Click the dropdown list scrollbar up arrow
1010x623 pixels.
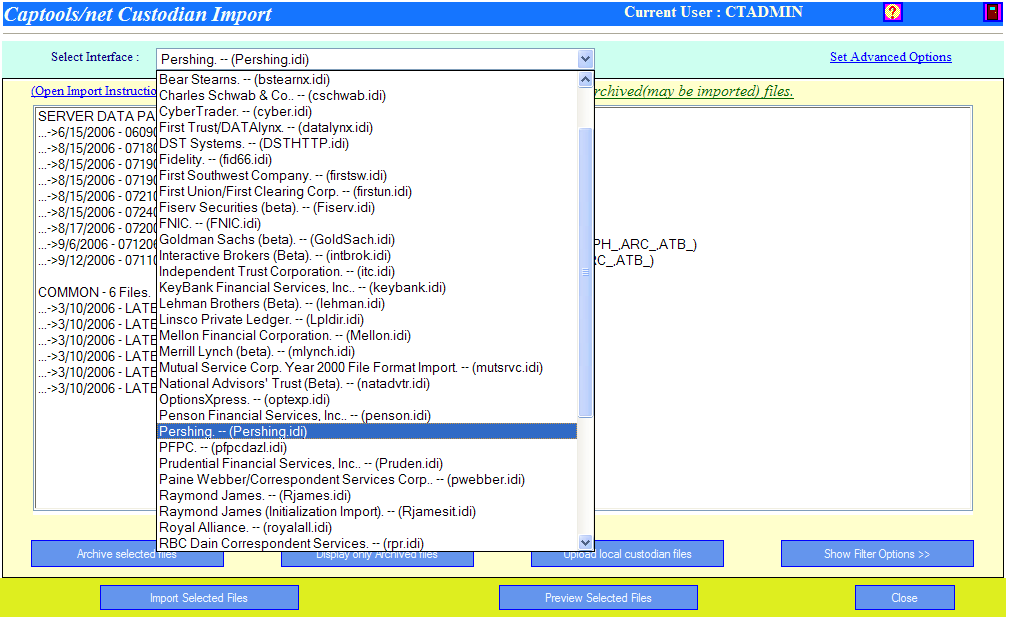(585, 79)
